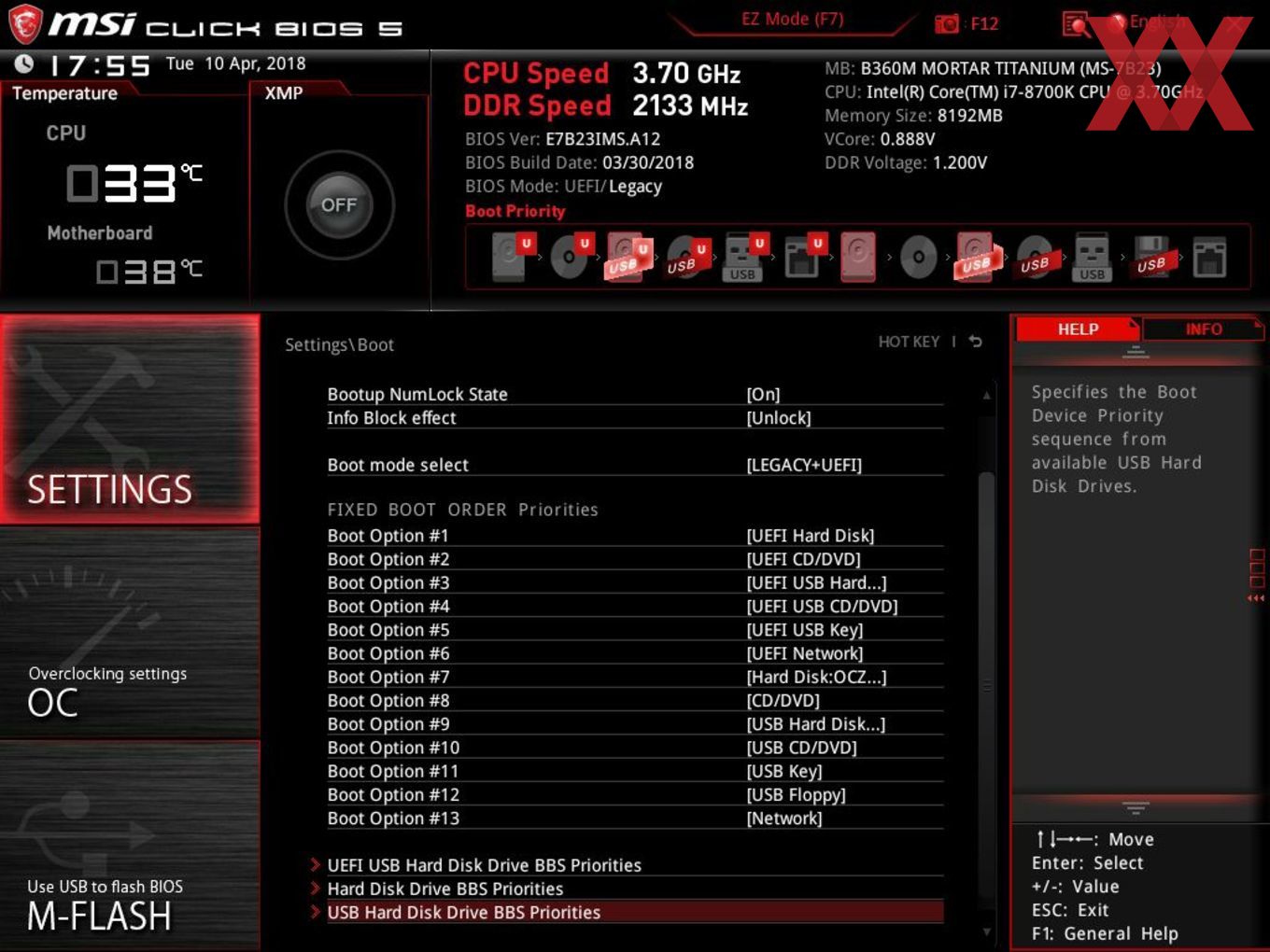
Task: Click the HOT KEY button
Action: click(x=909, y=342)
